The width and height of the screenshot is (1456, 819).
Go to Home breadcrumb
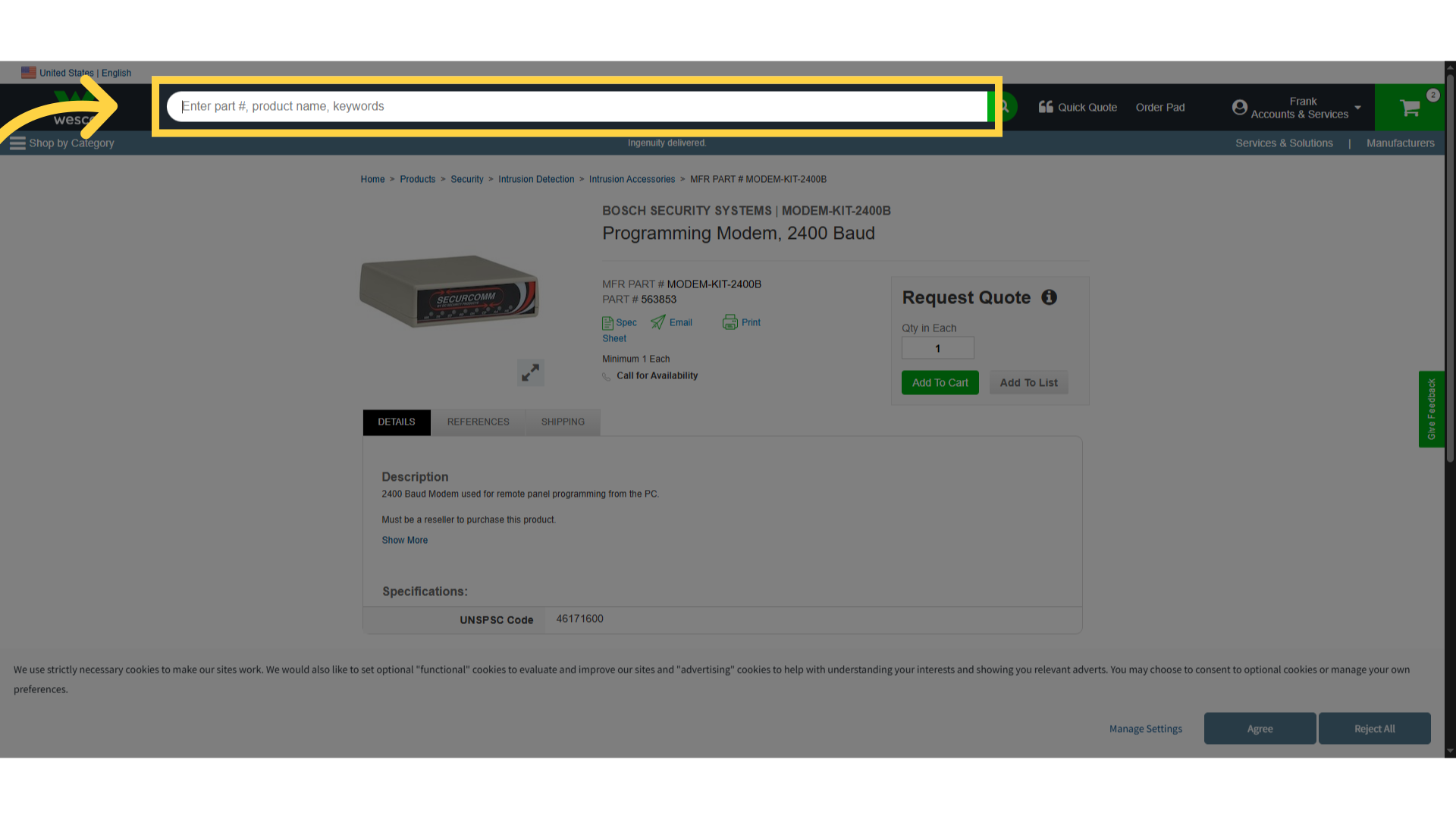tap(372, 179)
